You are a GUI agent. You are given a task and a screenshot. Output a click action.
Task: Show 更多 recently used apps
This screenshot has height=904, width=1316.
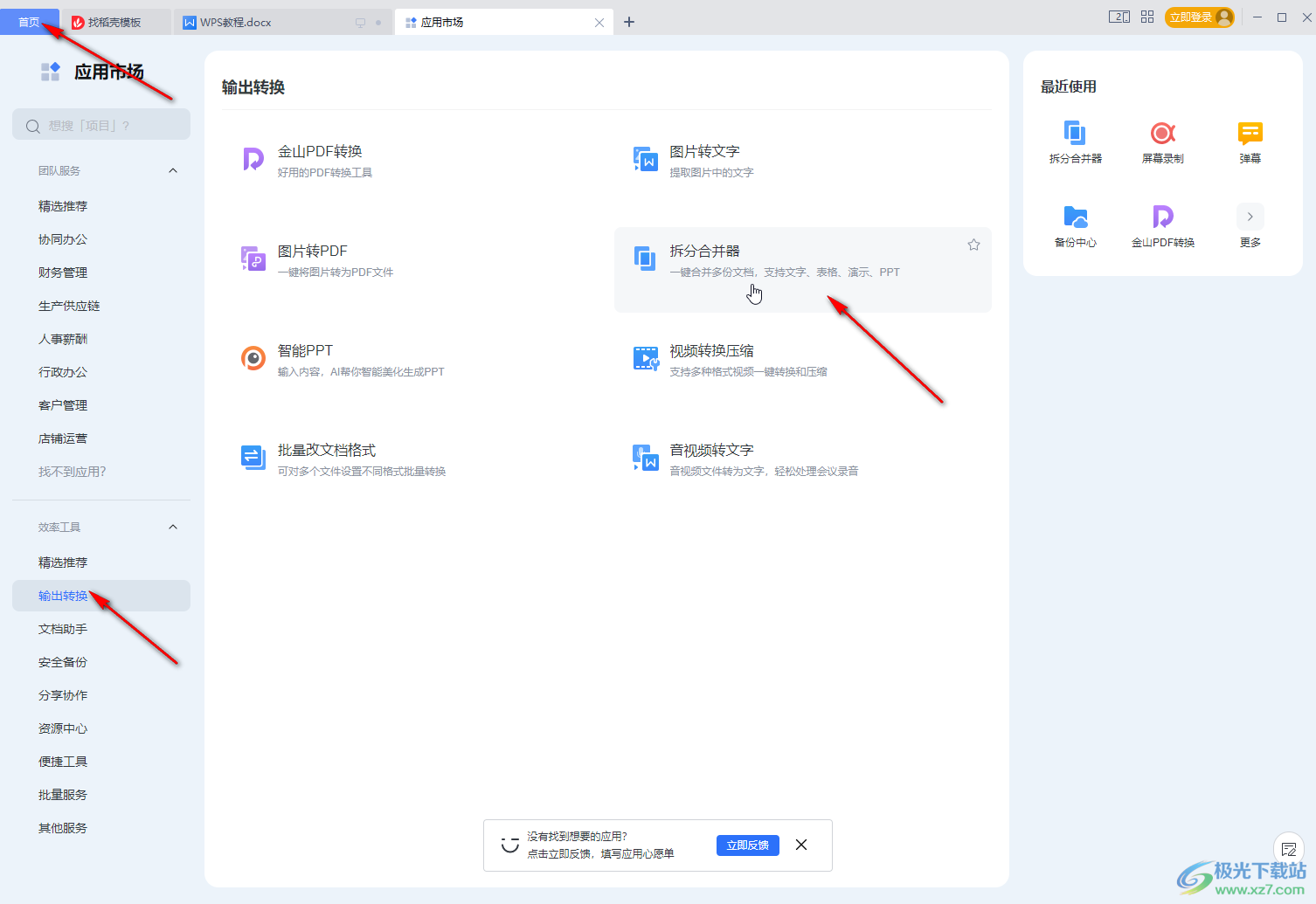1250,225
